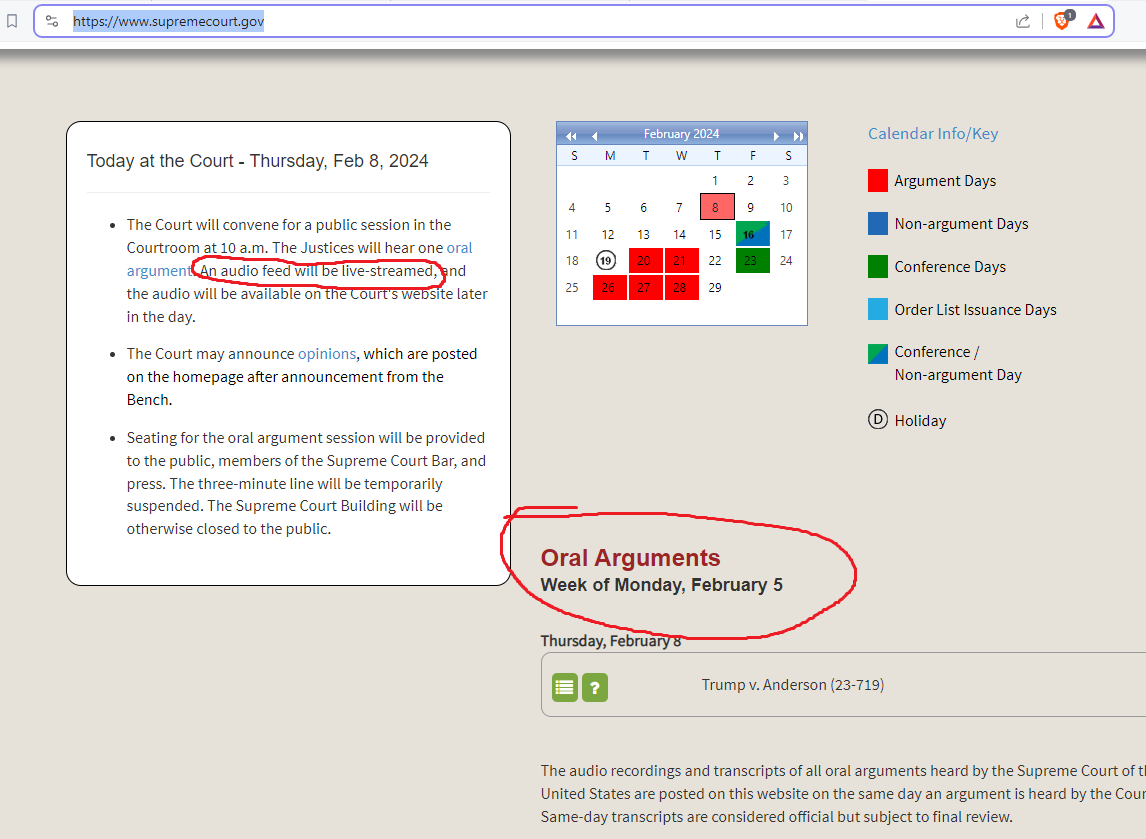Select February 5 on the calendar

pyautogui.click(x=607, y=208)
